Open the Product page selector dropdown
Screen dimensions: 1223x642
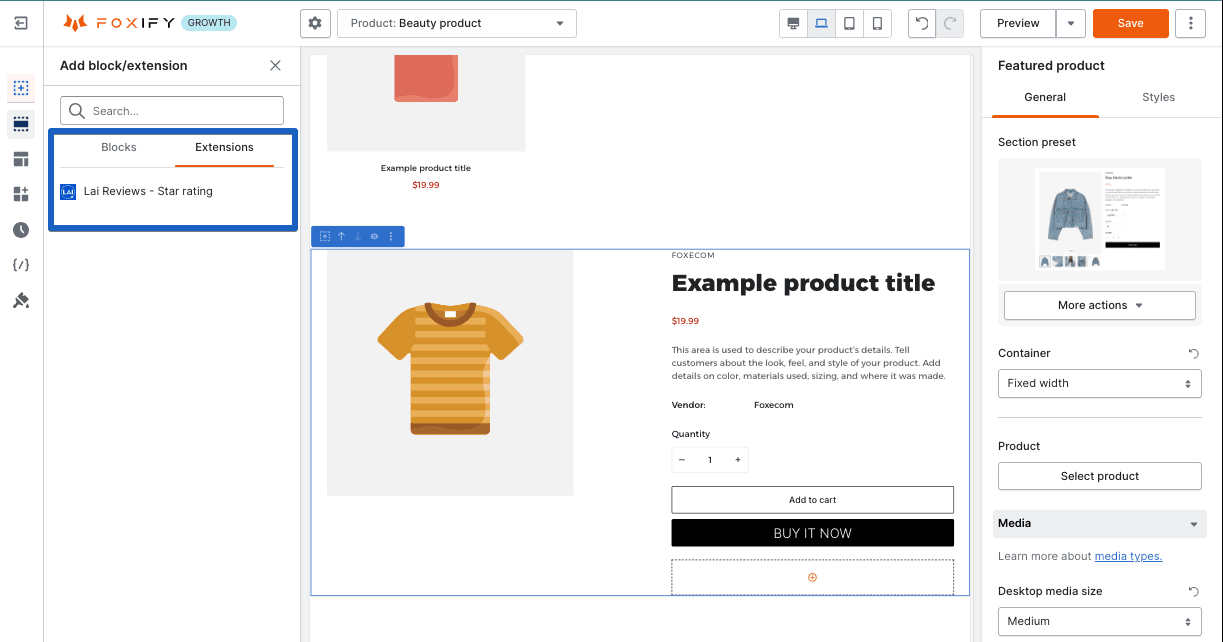[457, 23]
